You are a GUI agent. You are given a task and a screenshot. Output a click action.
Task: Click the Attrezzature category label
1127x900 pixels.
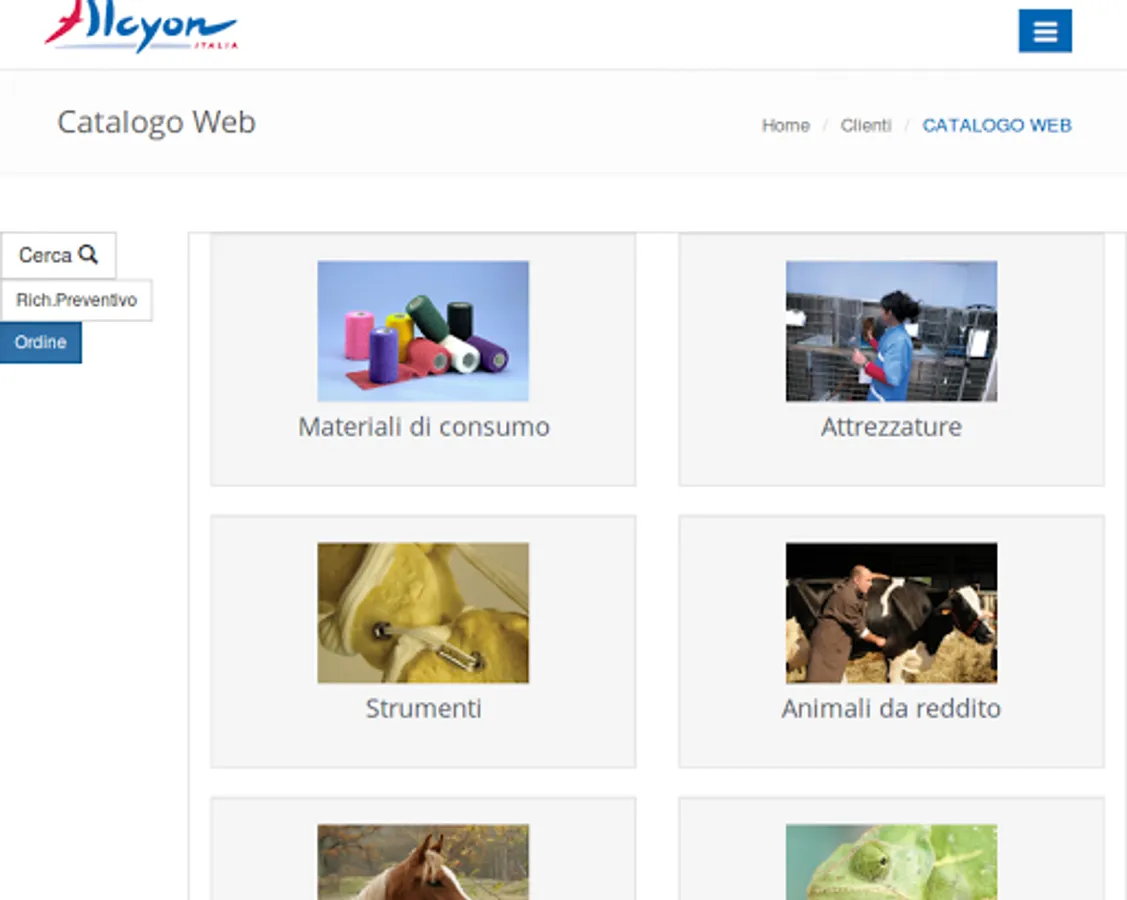891,427
